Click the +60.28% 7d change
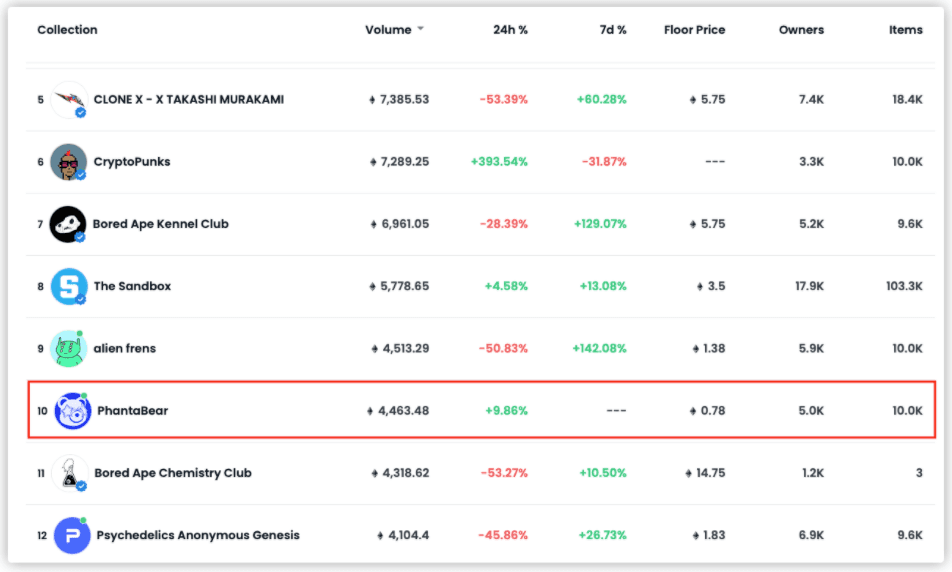Viewport: 952px width, 572px height. 601,100
